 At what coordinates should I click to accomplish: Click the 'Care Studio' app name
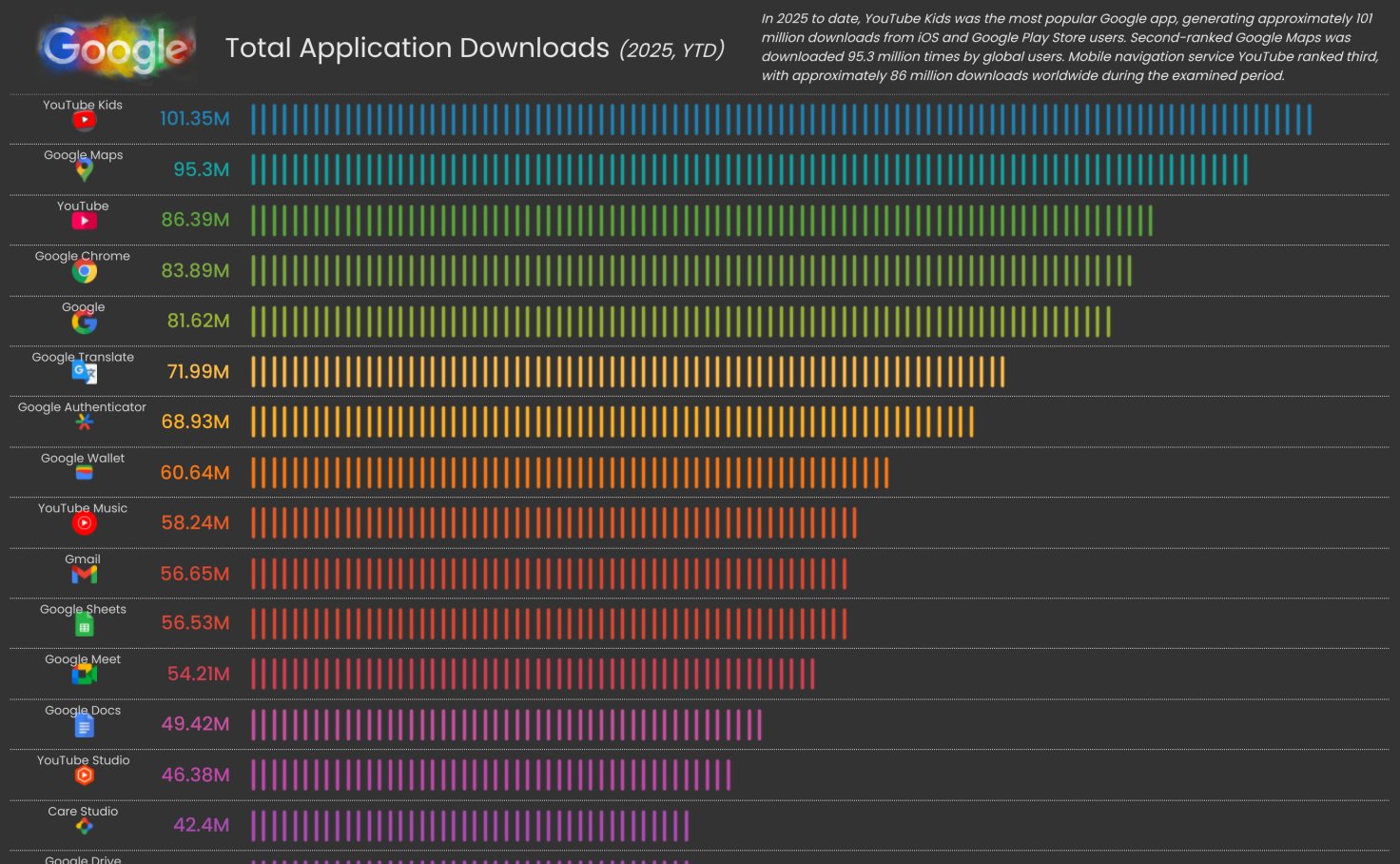83,812
